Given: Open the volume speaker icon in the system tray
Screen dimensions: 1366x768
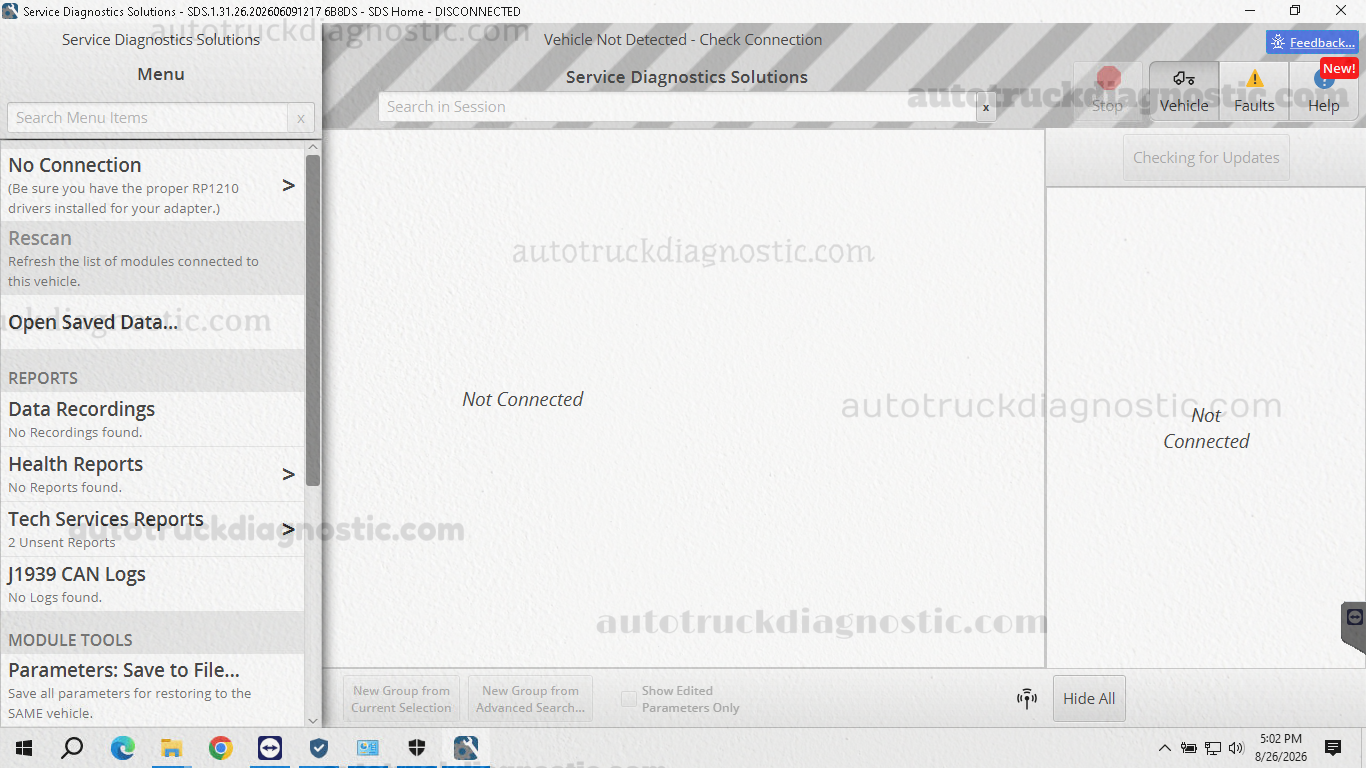Looking at the screenshot, I should click(1236, 748).
